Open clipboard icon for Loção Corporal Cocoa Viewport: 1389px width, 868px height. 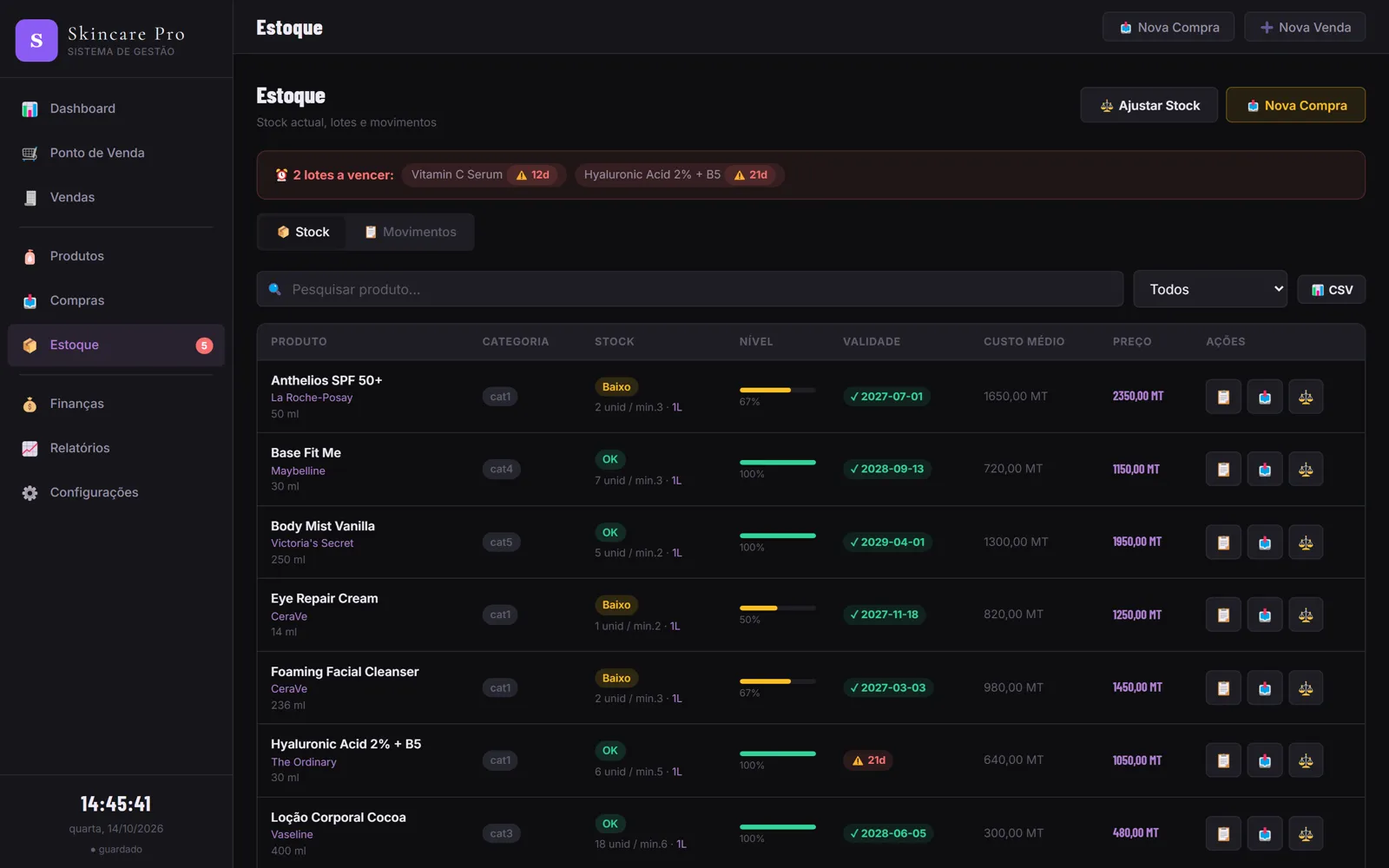point(1223,833)
